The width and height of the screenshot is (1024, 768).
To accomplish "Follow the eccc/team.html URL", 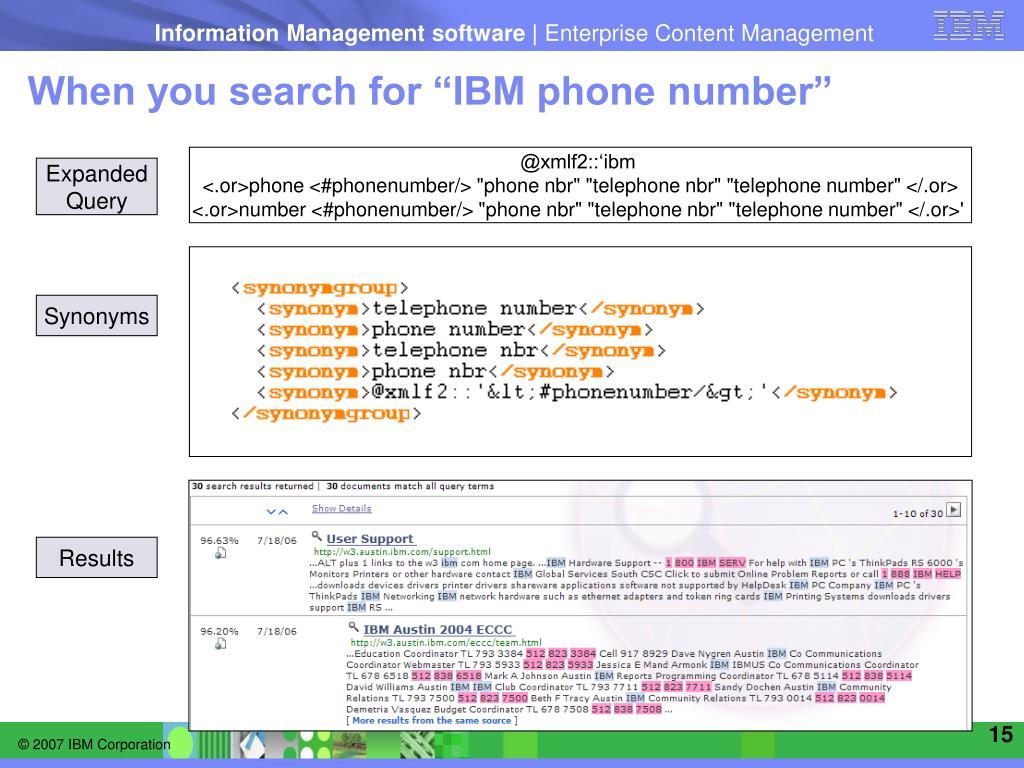I will coord(446,643).
